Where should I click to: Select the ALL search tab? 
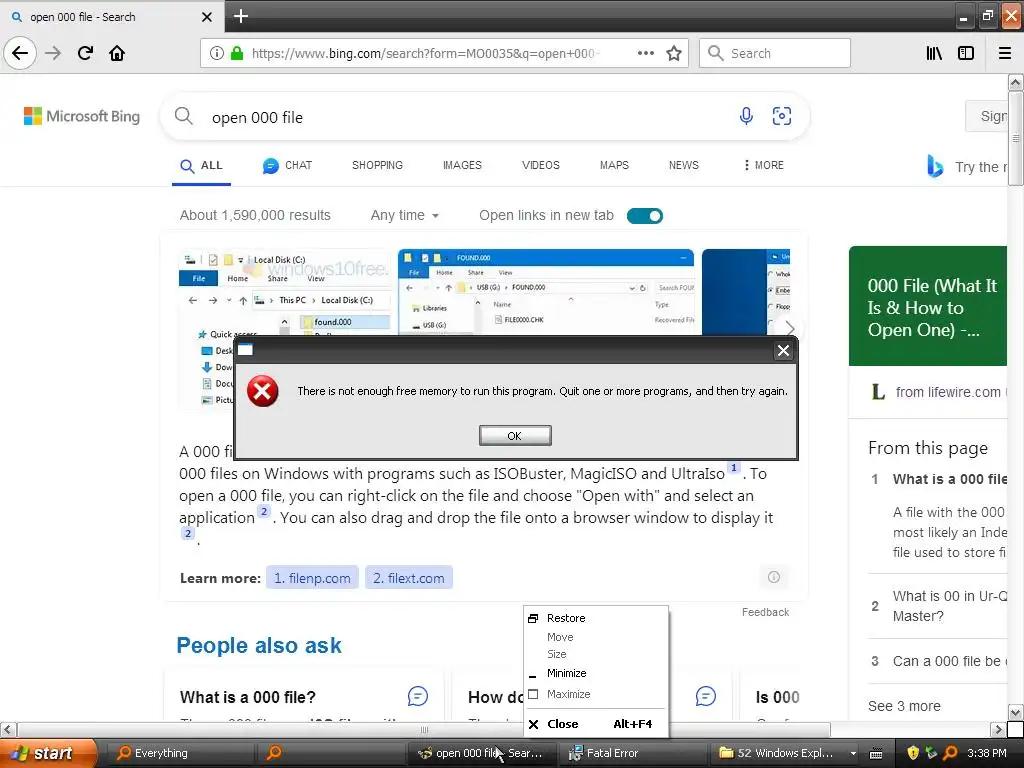202,166
